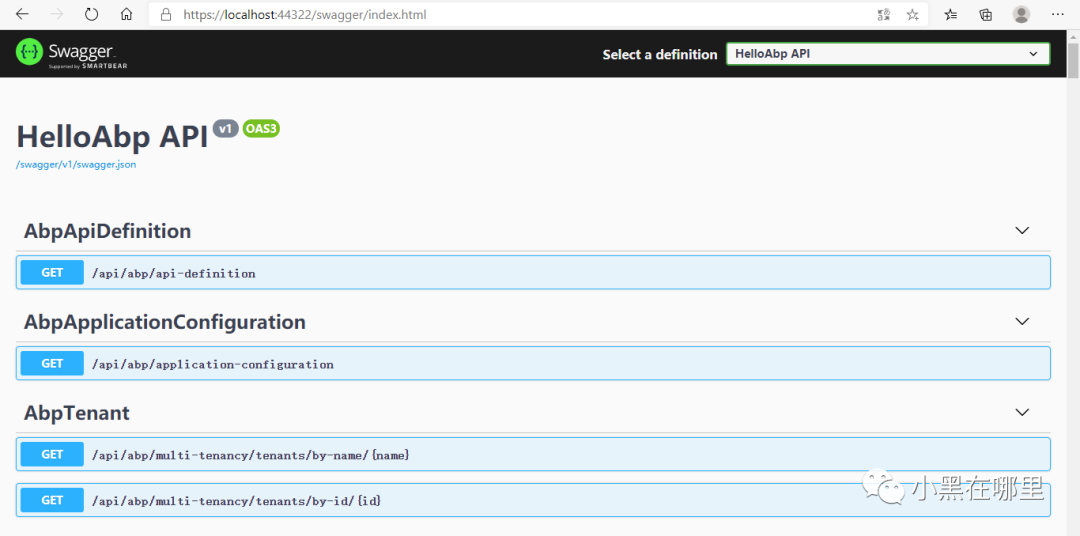Click the translate page icon

pos(884,14)
